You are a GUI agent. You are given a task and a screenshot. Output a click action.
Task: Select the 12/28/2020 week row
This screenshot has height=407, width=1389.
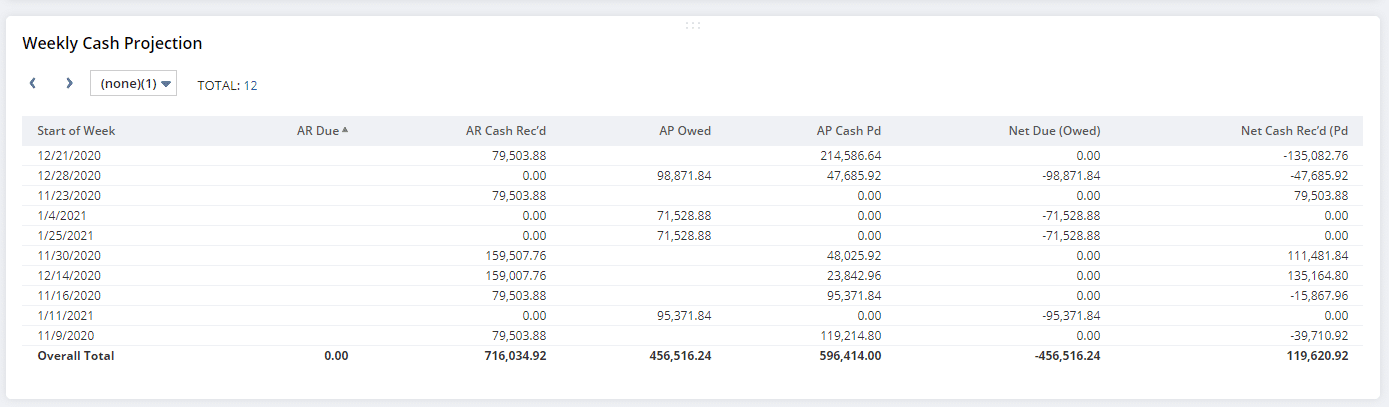tap(69, 176)
